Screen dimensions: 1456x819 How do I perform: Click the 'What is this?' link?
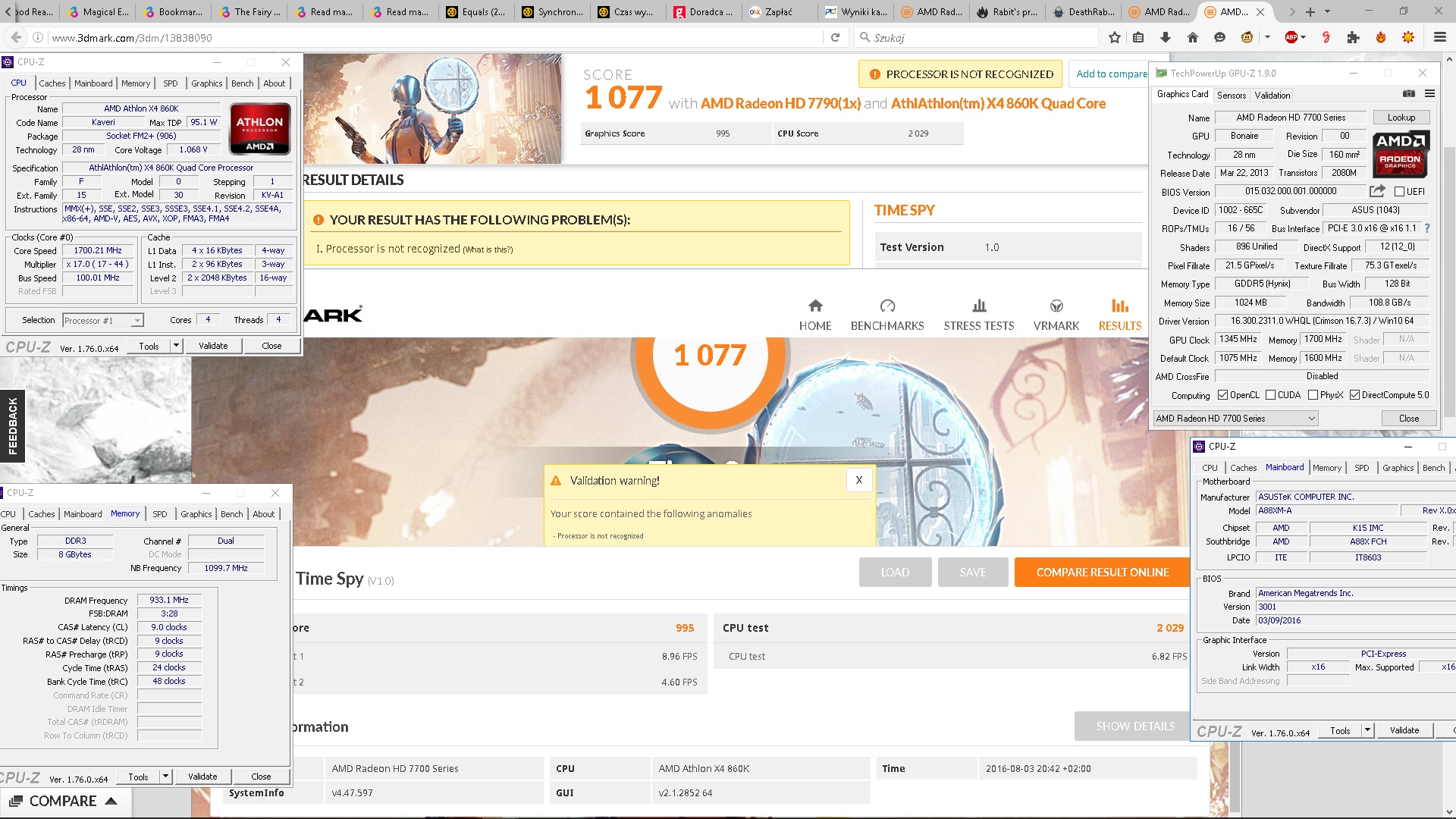[488, 249]
